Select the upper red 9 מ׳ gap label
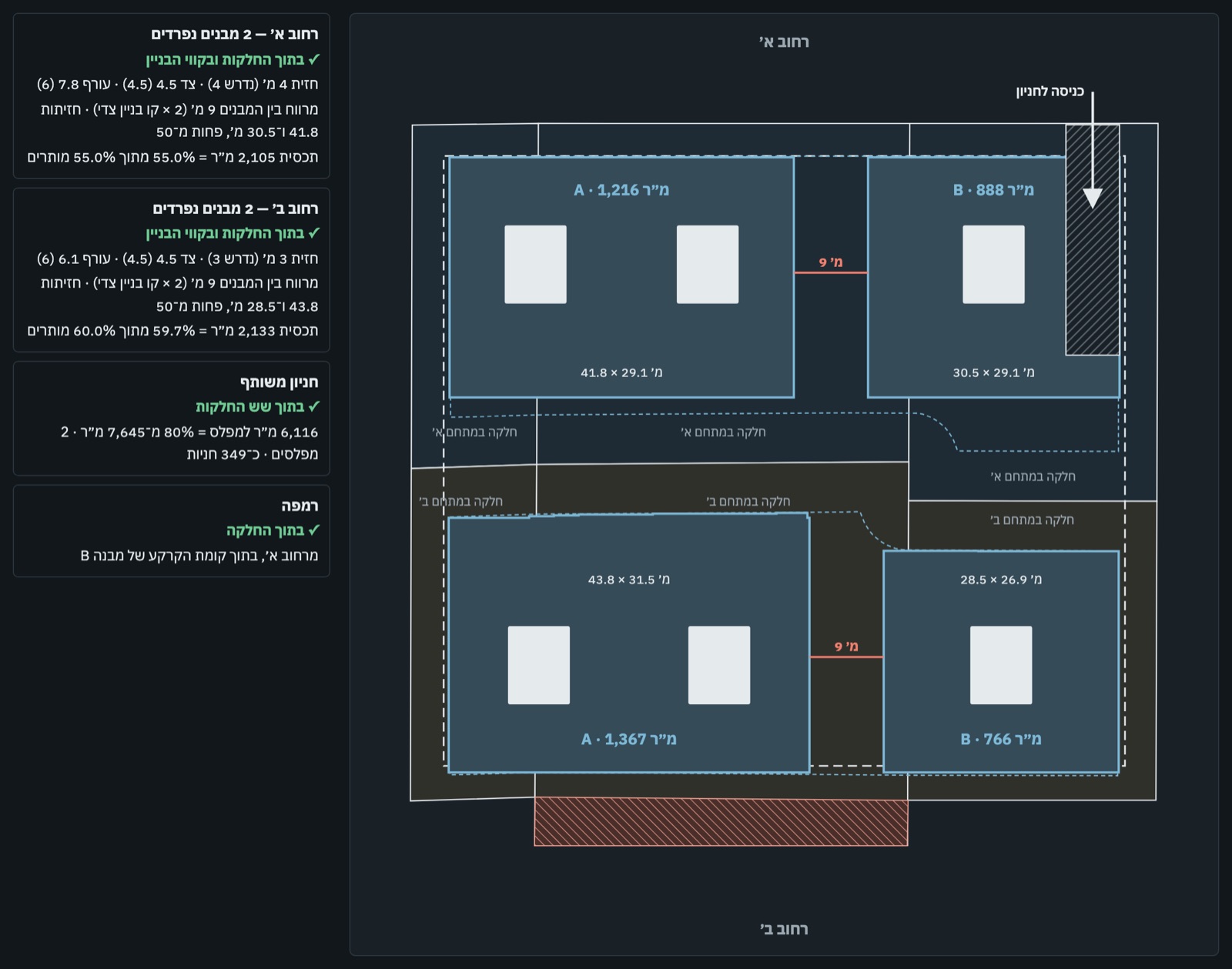The image size is (1232, 969). [831, 262]
